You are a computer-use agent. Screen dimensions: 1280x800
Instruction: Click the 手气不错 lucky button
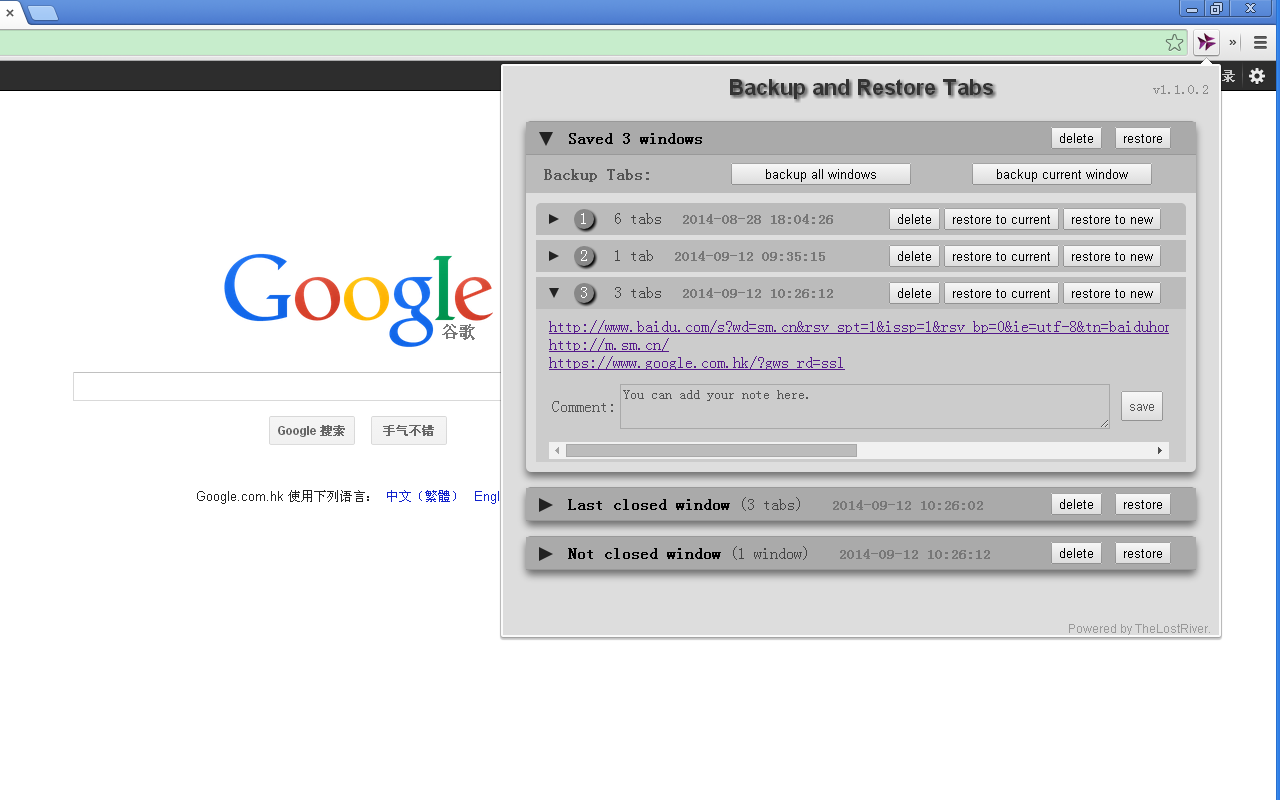click(x=408, y=431)
